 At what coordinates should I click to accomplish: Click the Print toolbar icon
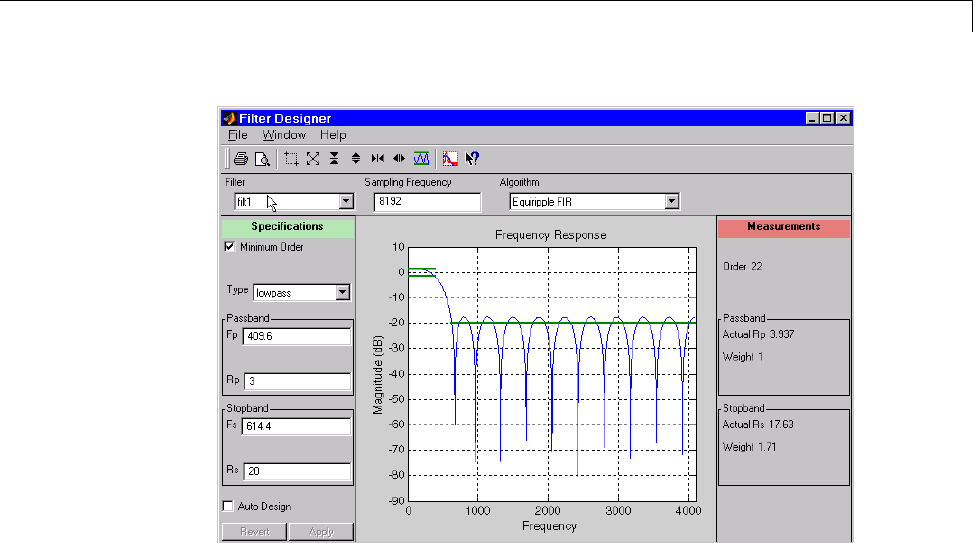tap(240, 158)
